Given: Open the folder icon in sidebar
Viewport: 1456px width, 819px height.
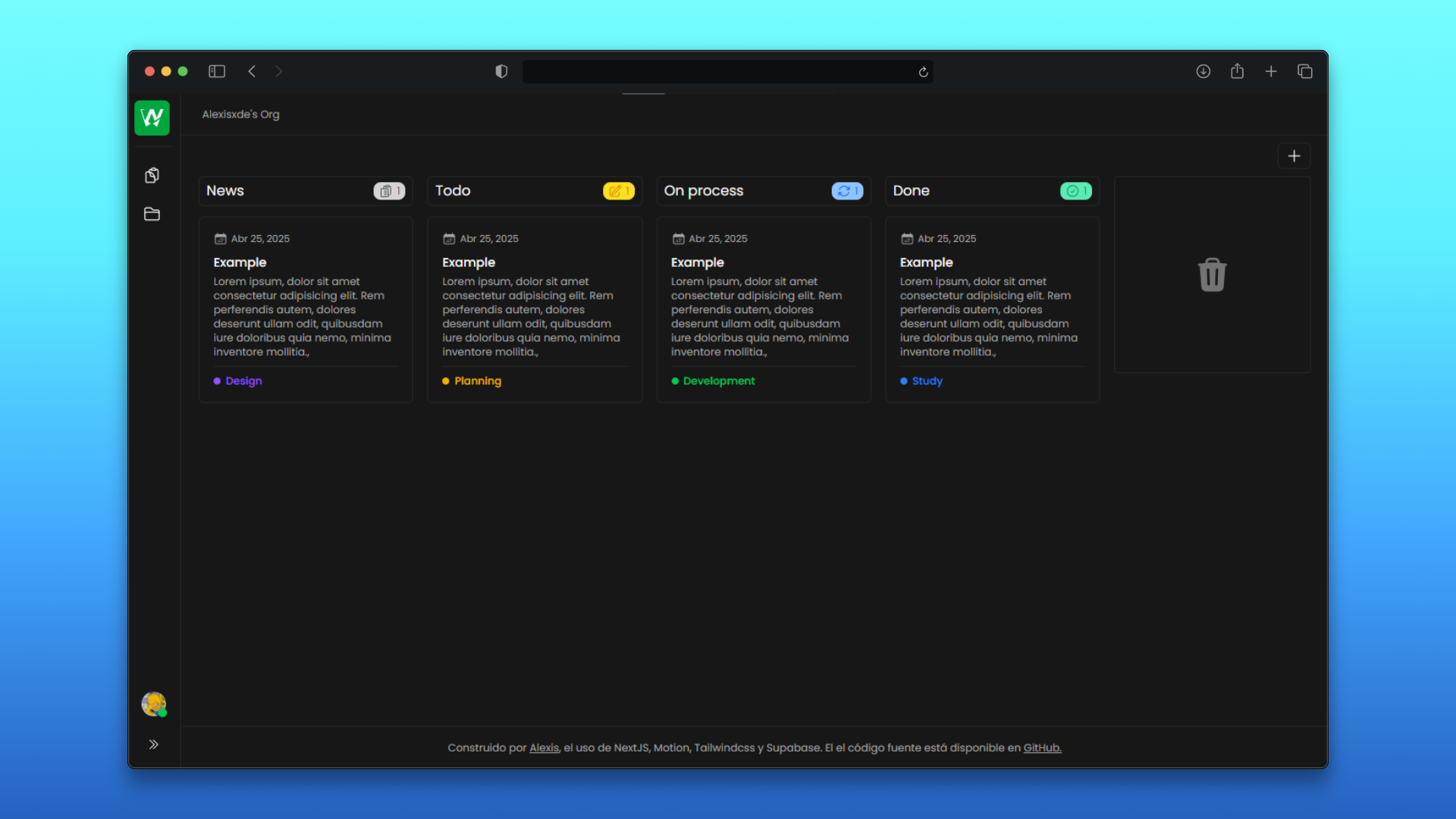Looking at the screenshot, I should coord(152,214).
